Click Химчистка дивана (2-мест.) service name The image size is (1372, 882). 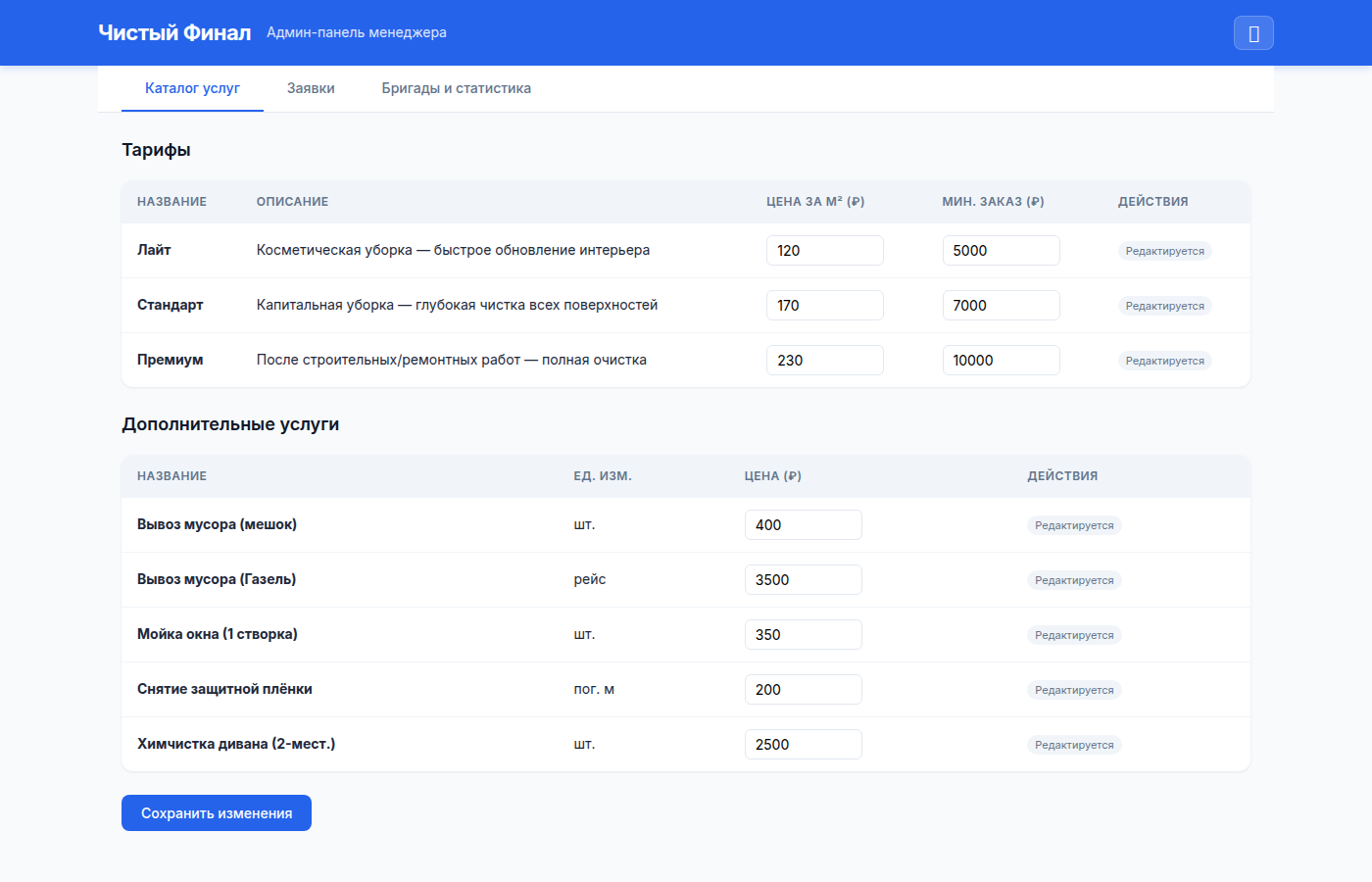tap(236, 744)
